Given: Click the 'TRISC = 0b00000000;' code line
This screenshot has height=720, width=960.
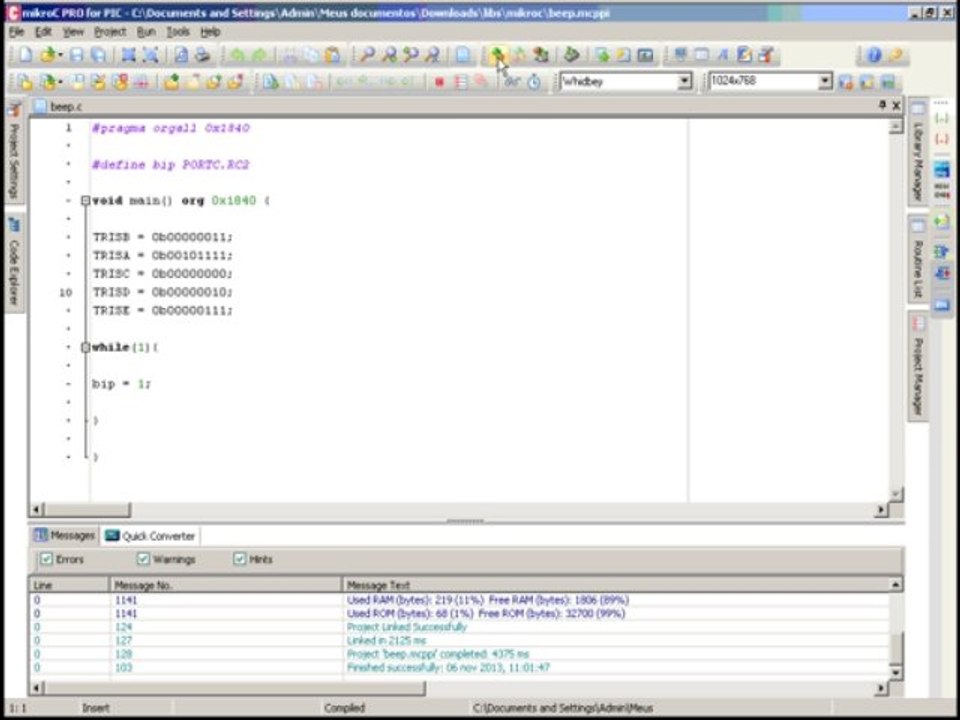Looking at the screenshot, I should [x=163, y=274].
